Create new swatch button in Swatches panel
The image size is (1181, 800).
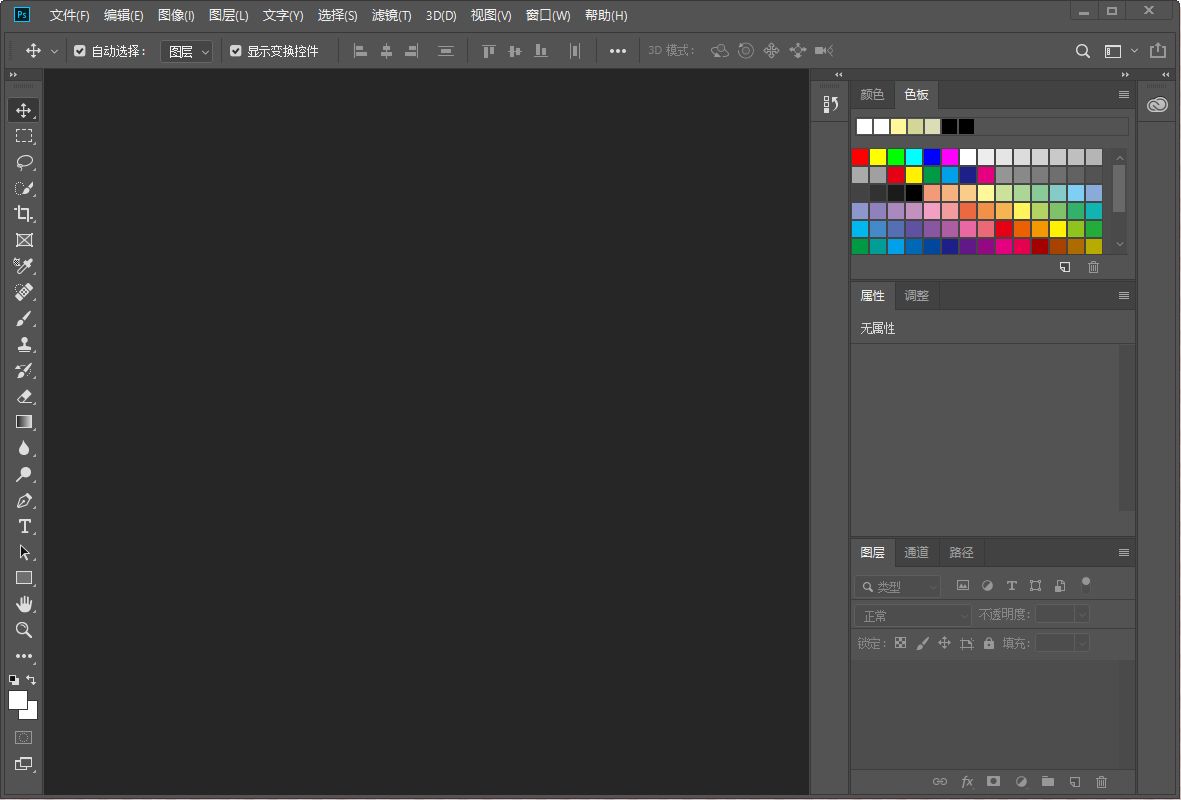1065,267
